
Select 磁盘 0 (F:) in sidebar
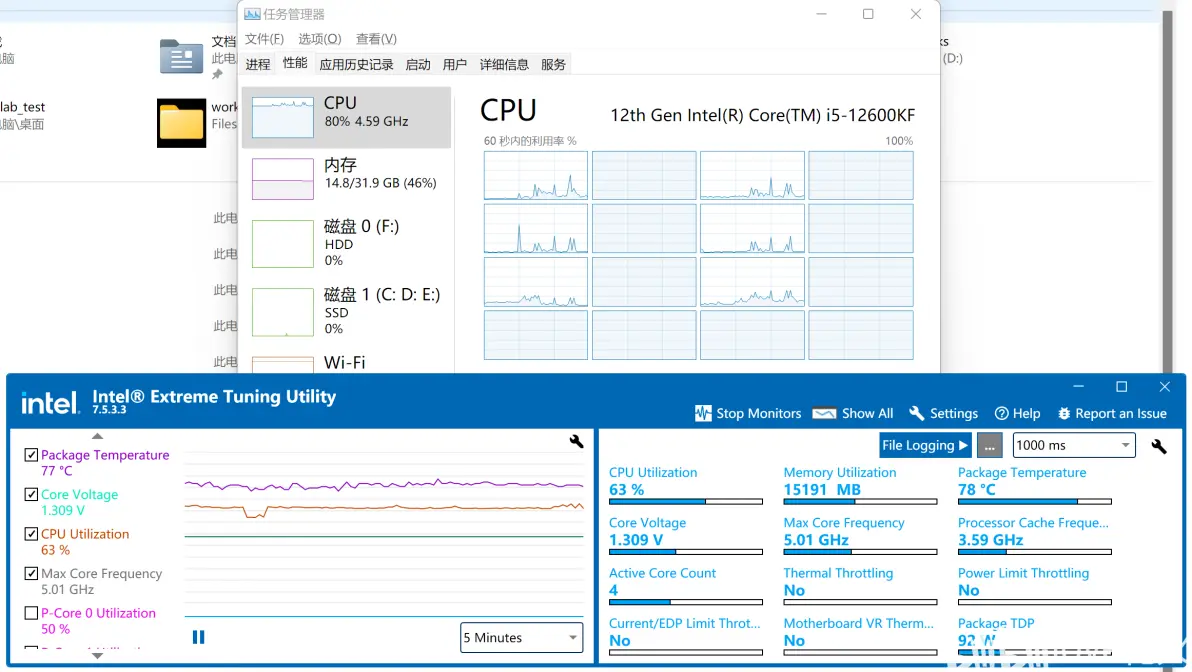(347, 243)
